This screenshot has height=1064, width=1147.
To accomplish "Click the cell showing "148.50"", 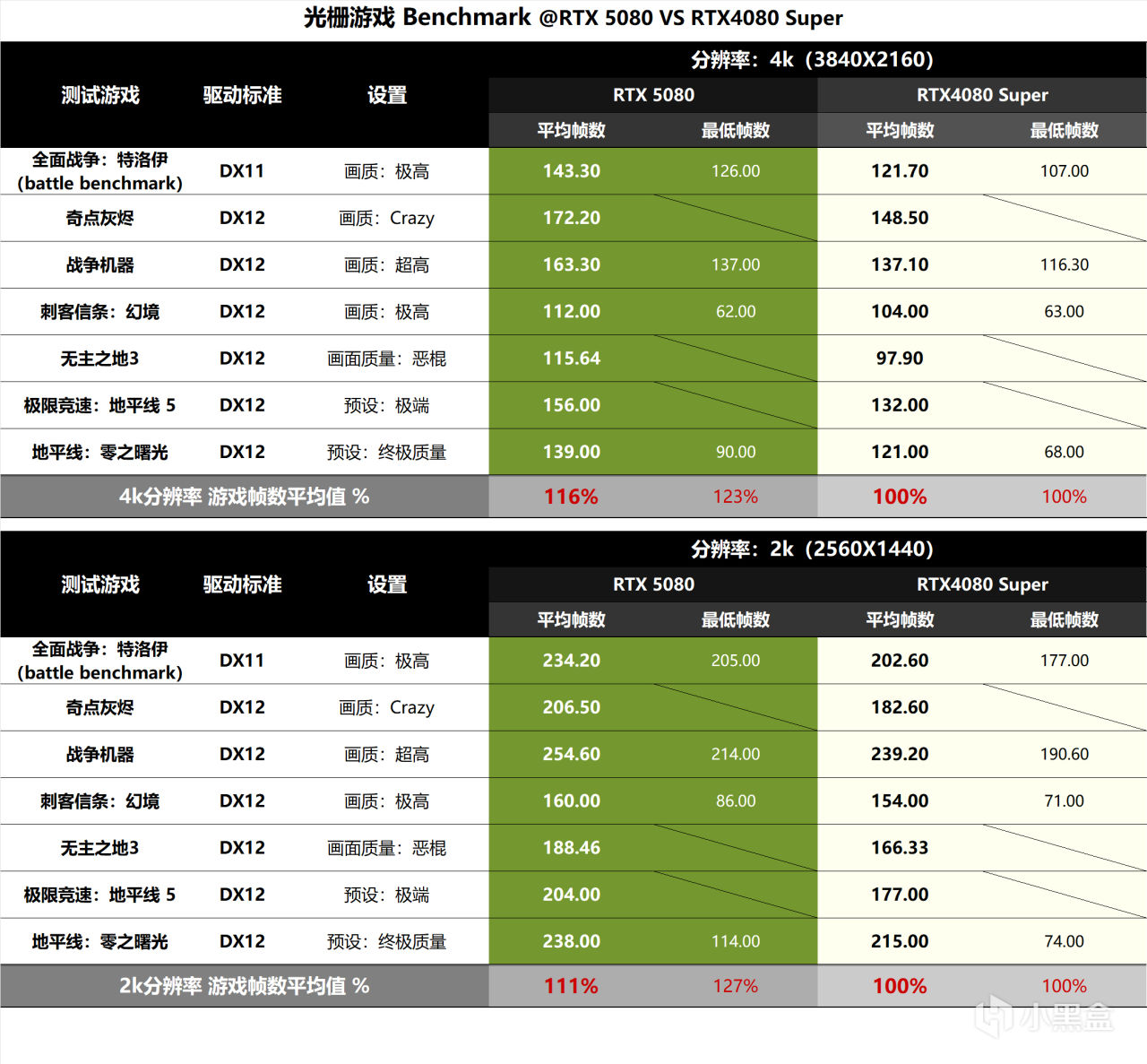I will click(x=900, y=218).
